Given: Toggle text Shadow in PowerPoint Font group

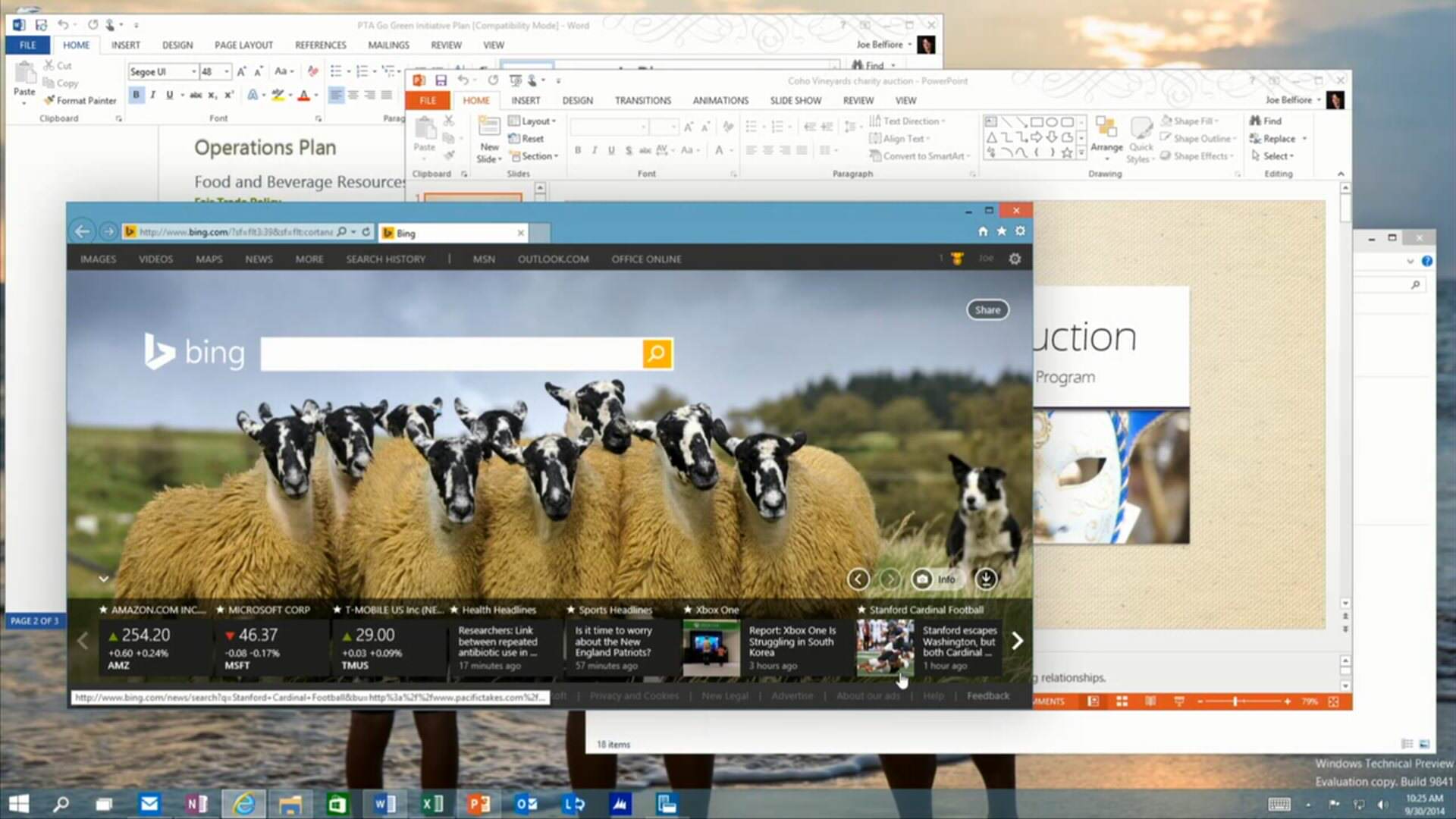Looking at the screenshot, I should point(628,150).
